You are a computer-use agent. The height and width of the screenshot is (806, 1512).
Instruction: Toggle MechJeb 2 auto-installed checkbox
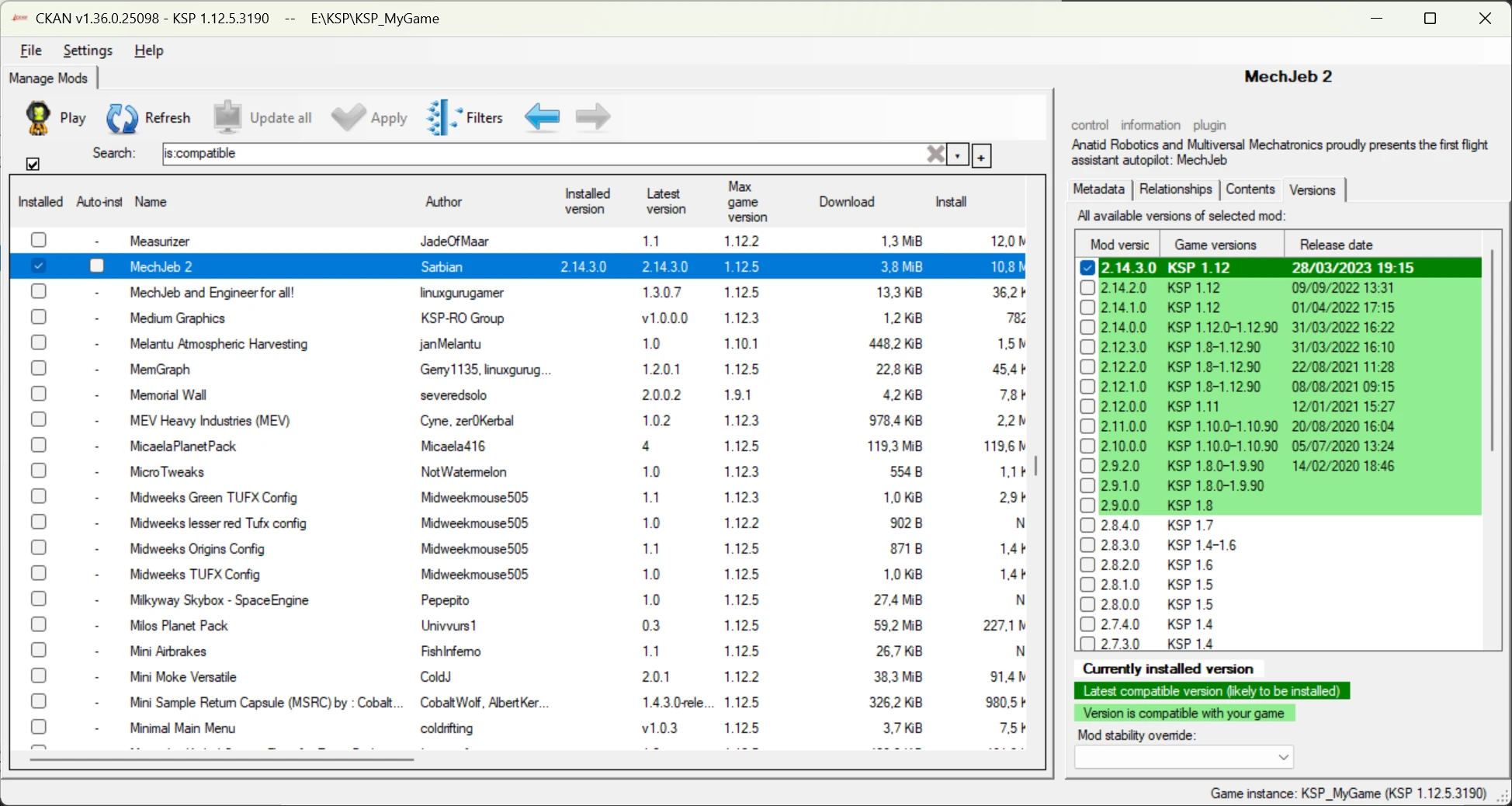(x=96, y=266)
